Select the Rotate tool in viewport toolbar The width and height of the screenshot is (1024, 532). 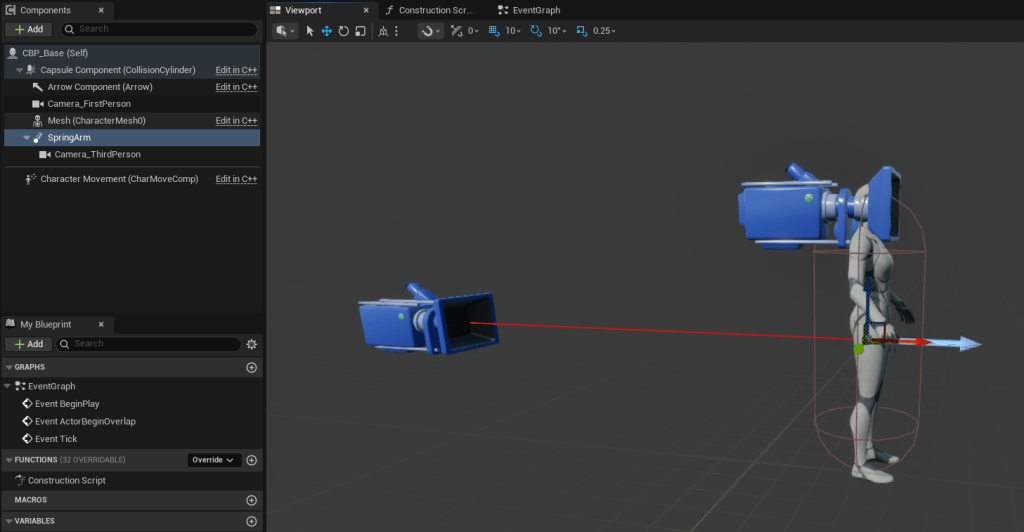(343, 31)
